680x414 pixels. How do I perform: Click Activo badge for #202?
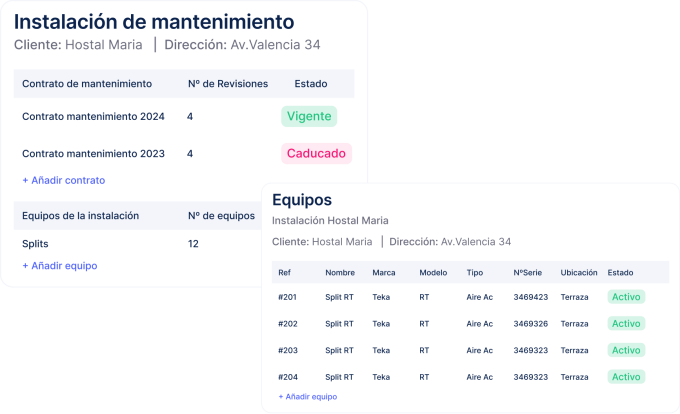click(626, 323)
